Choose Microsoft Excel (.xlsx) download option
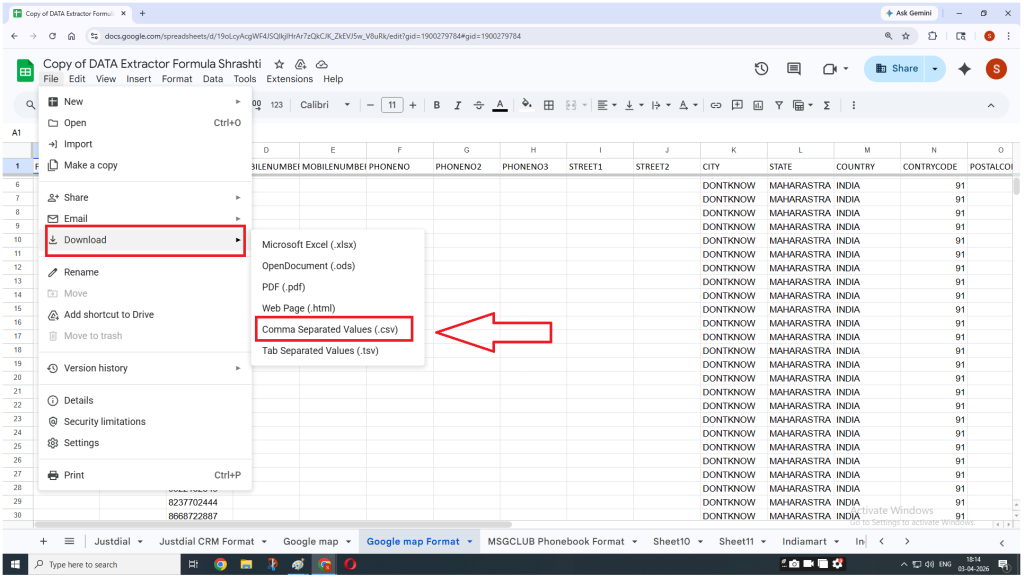 pyautogui.click(x=309, y=245)
